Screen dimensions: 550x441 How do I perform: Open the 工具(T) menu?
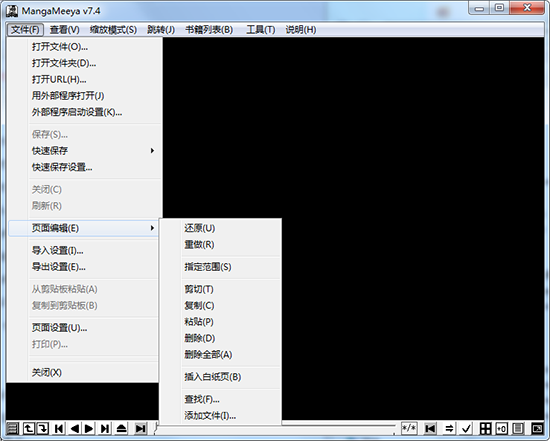pyautogui.click(x=260, y=29)
